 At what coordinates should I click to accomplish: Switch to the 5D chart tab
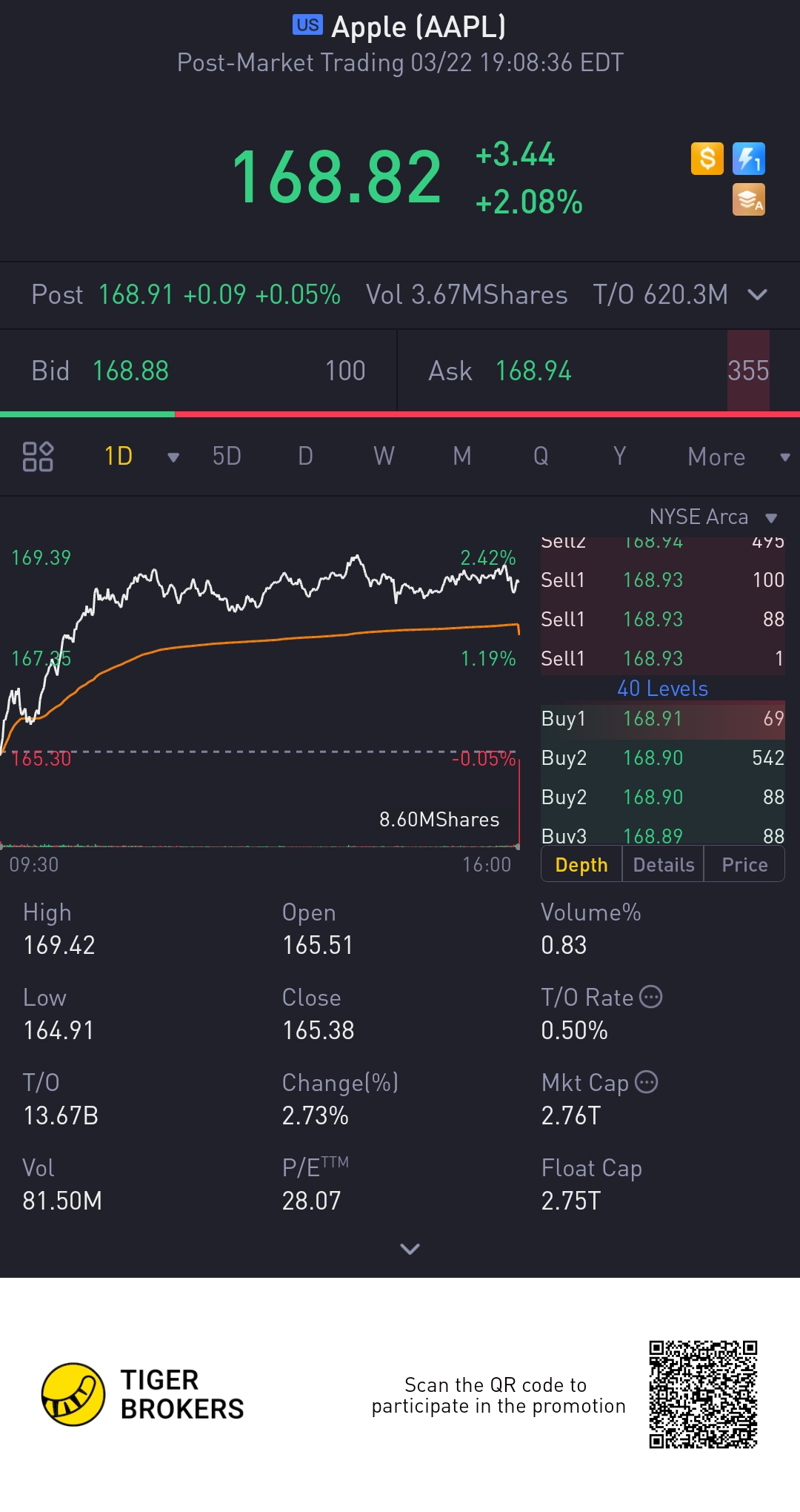click(227, 457)
